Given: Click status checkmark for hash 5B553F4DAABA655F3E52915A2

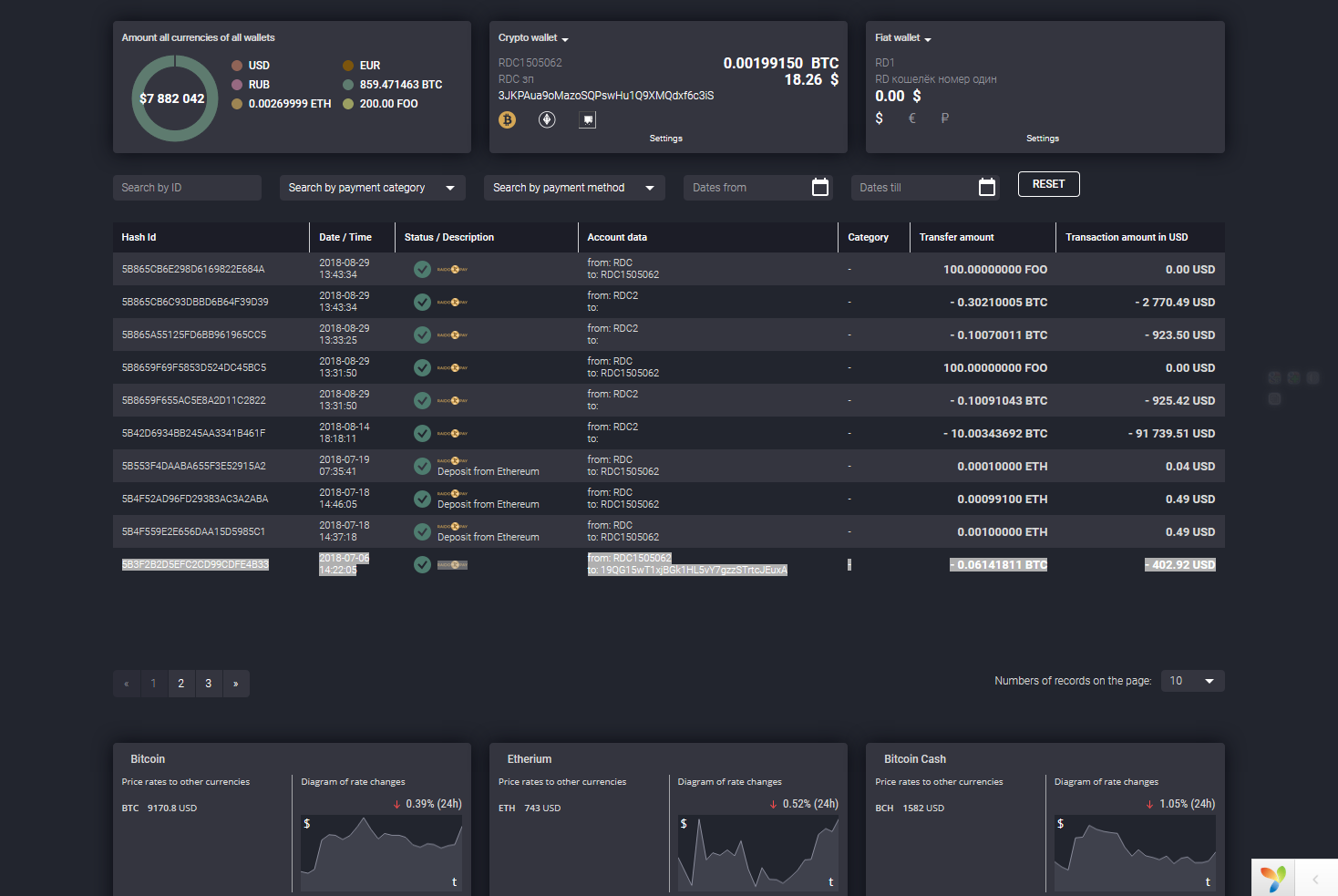Looking at the screenshot, I should click(422, 466).
